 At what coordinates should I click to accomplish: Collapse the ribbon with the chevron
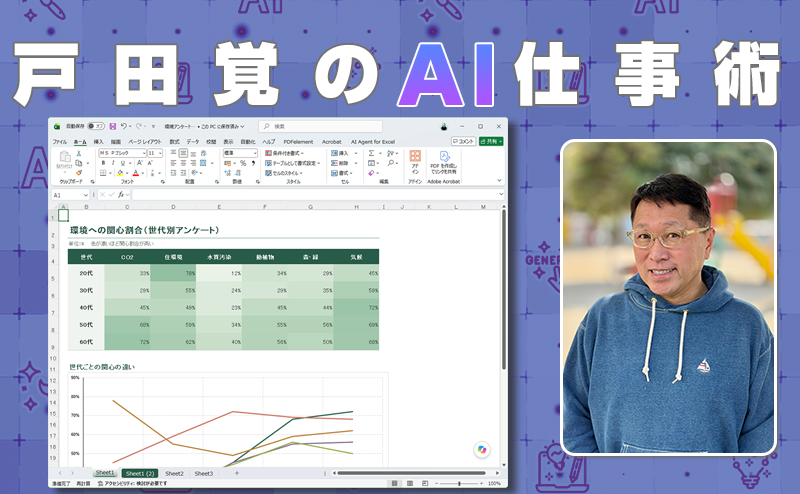coord(499,181)
